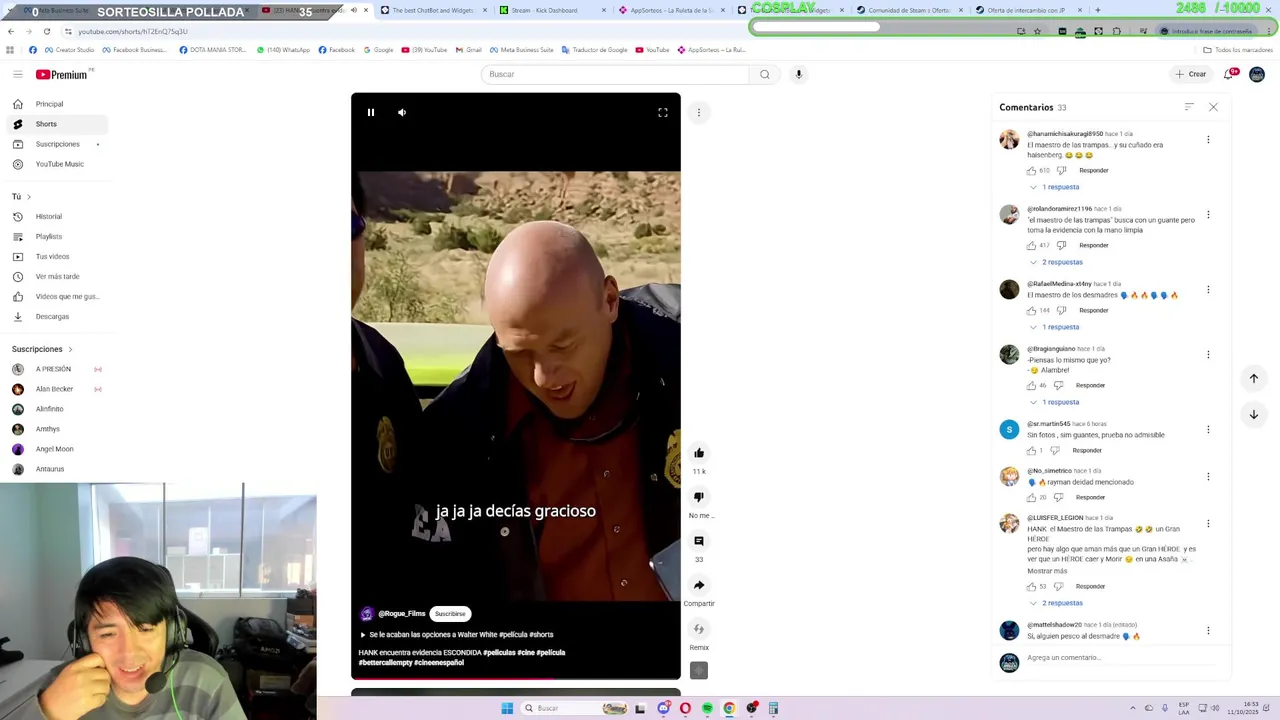The width and height of the screenshot is (1280, 720).
Task: Pause the Shorts video
Action: pos(371,113)
